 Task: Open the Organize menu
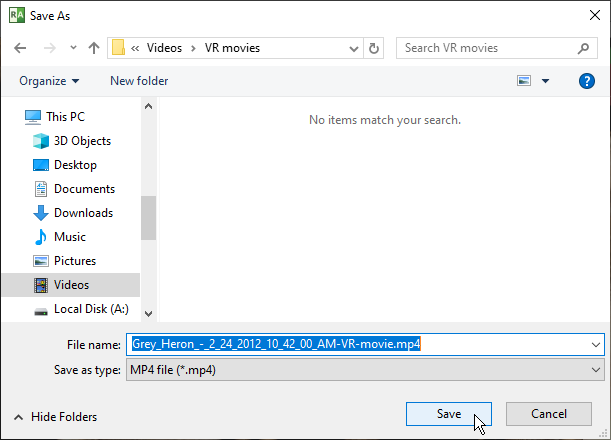(x=48, y=81)
